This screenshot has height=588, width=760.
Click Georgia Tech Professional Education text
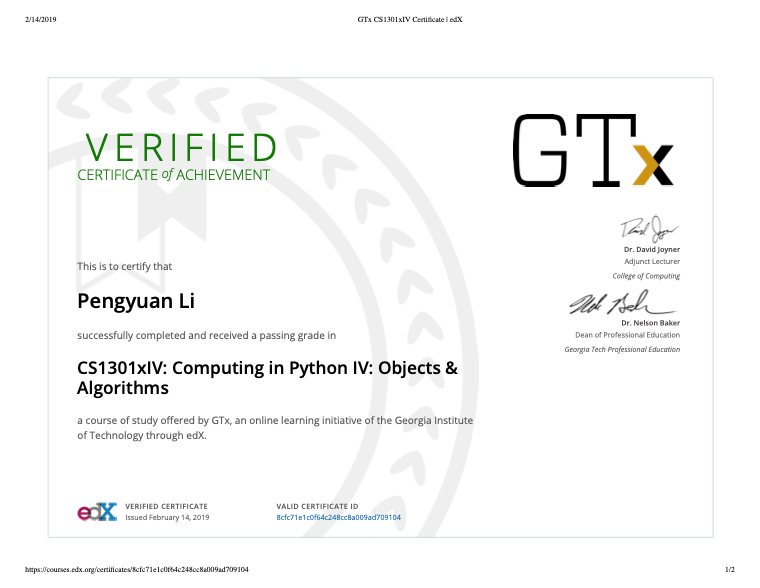[622, 350]
